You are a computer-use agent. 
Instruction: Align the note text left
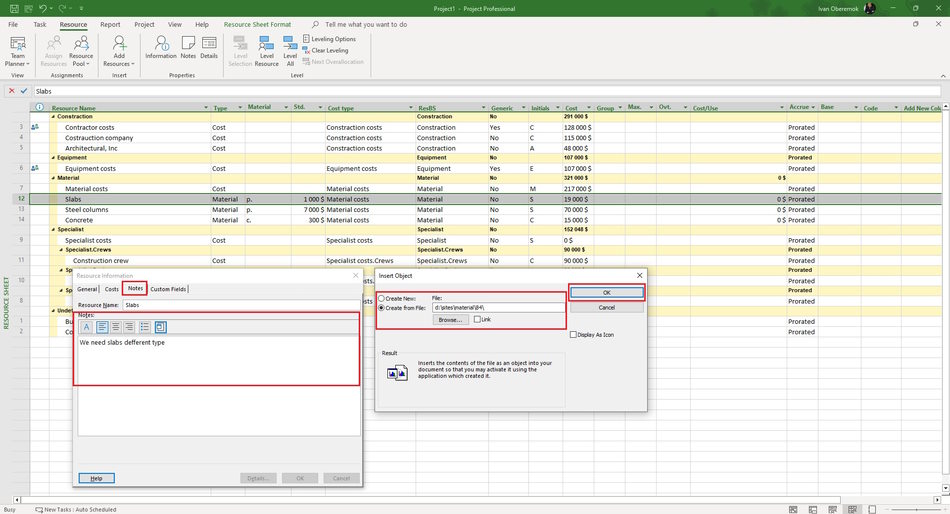[x=102, y=327]
